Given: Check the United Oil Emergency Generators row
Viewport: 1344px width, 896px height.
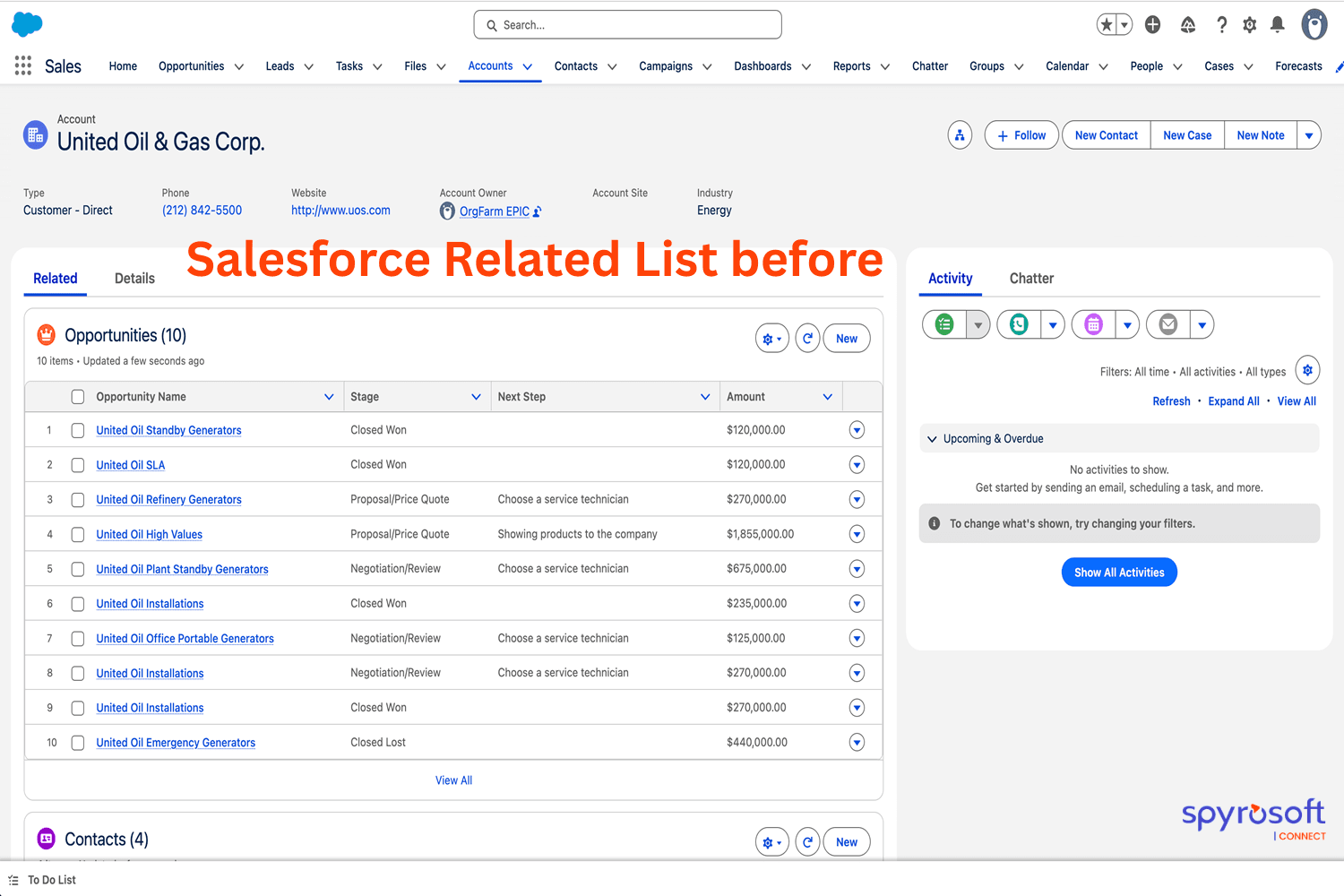Looking at the screenshot, I should click(x=78, y=743).
